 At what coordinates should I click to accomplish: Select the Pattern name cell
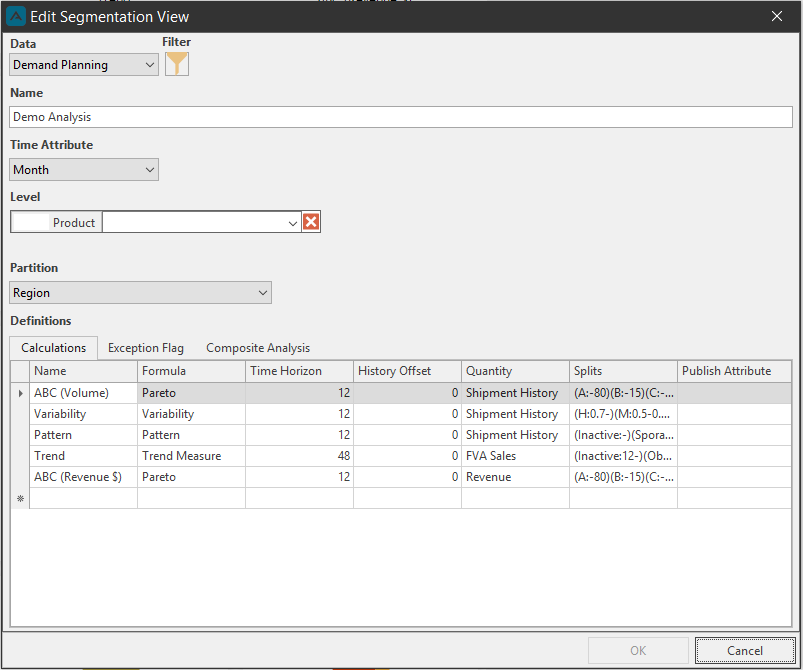click(83, 435)
